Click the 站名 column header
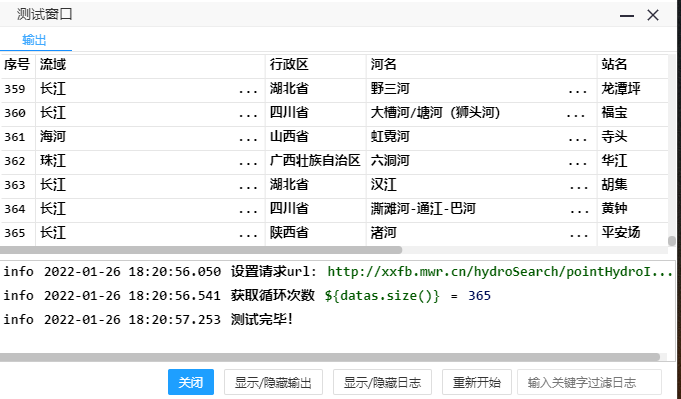 (614, 65)
